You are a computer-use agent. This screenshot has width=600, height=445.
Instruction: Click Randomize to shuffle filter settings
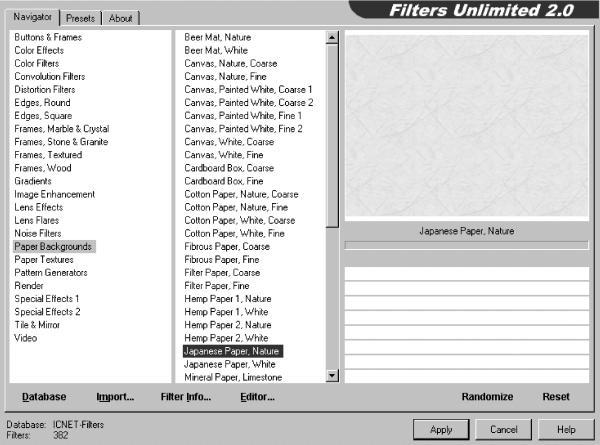click(x=487, y=396)
